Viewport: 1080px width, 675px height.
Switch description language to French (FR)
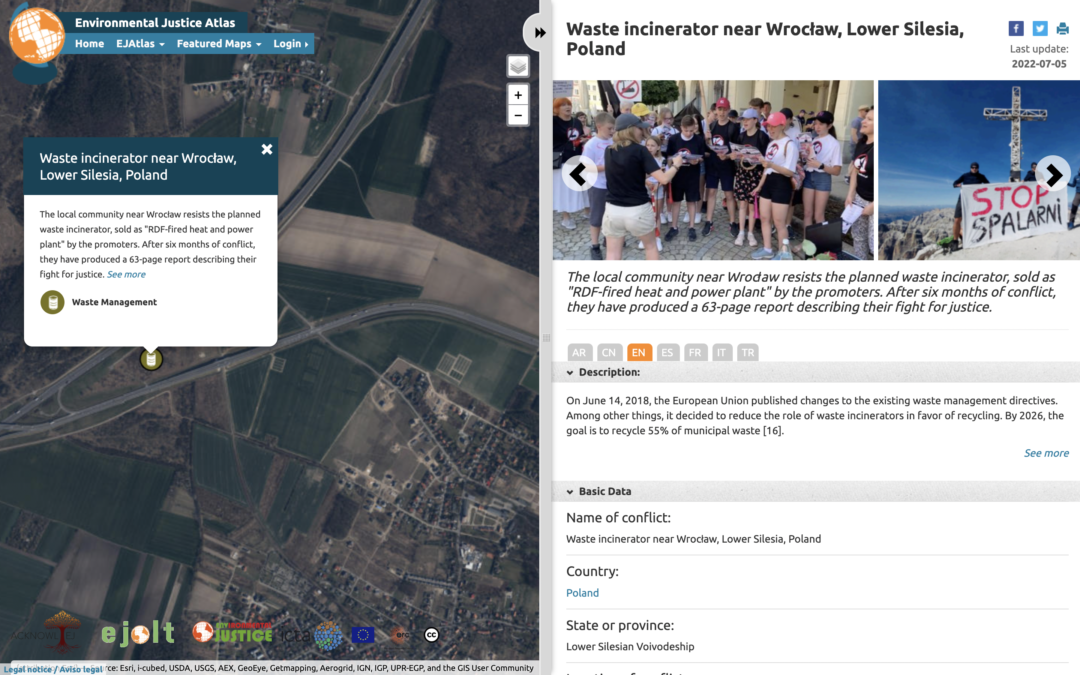(695, 352)
